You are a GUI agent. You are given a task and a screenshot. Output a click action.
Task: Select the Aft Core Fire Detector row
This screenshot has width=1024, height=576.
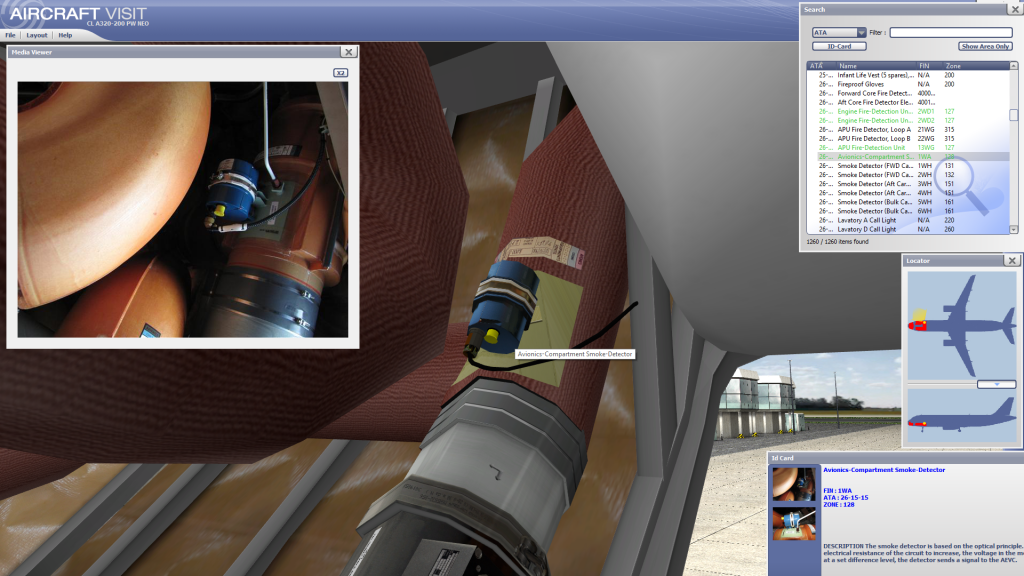[908, 103]
